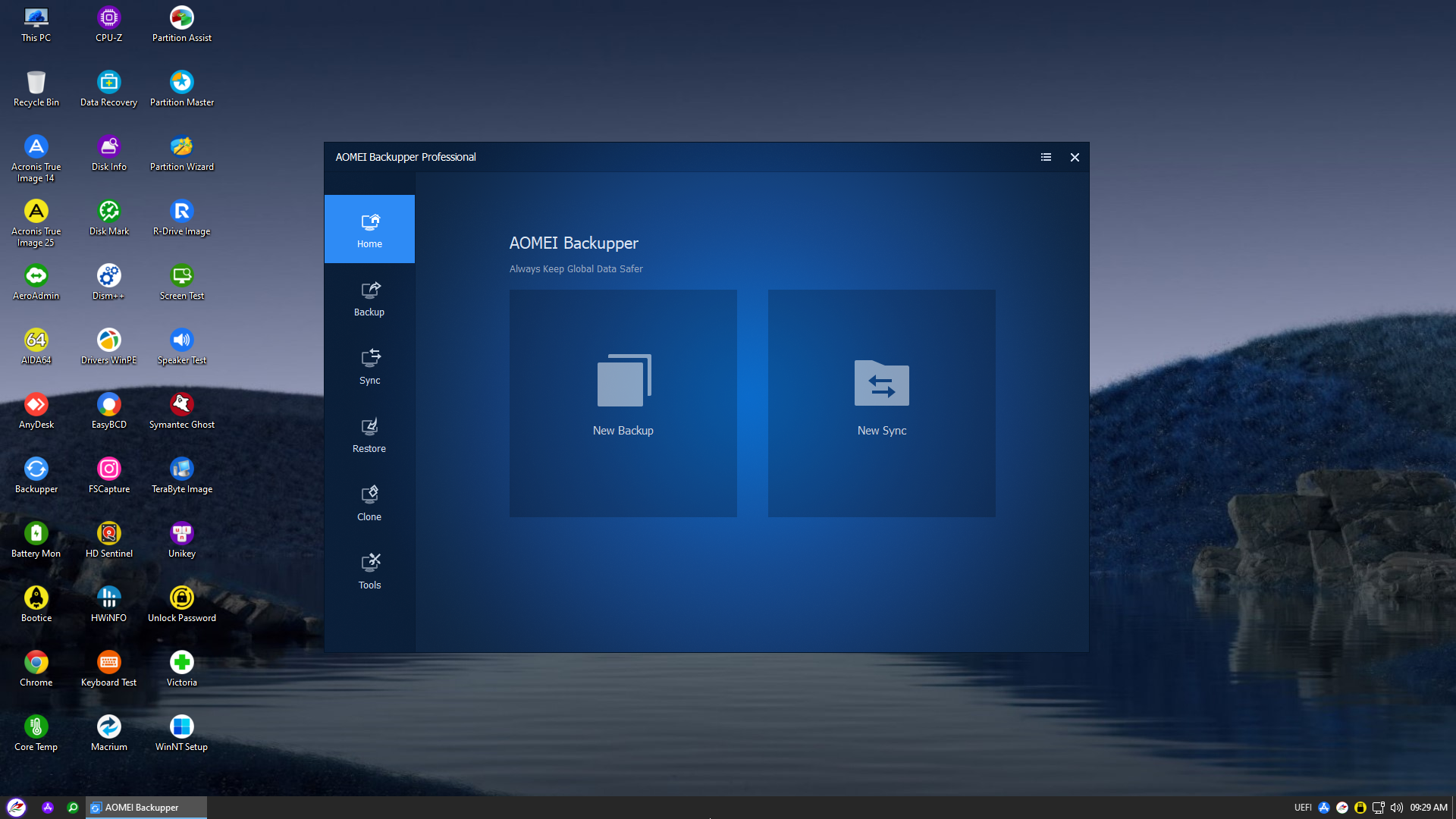This screenshot has height=819, width=1456.
Task: Open the Sync section in sidebar
Action: (369, 366)
